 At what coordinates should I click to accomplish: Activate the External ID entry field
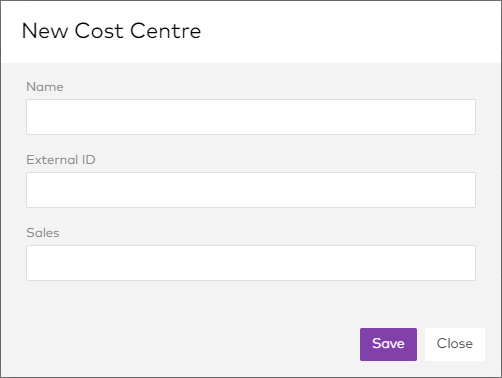(251, 190)
